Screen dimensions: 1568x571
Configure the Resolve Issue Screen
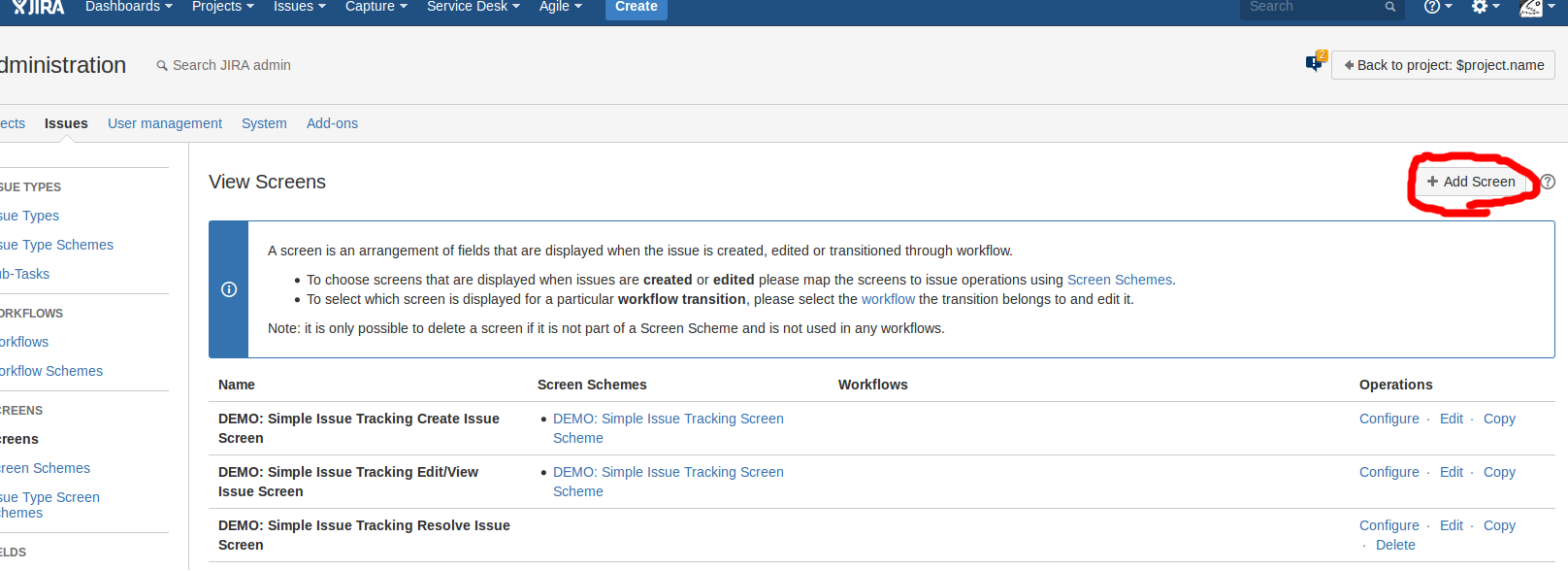[x=1388, y=525]
